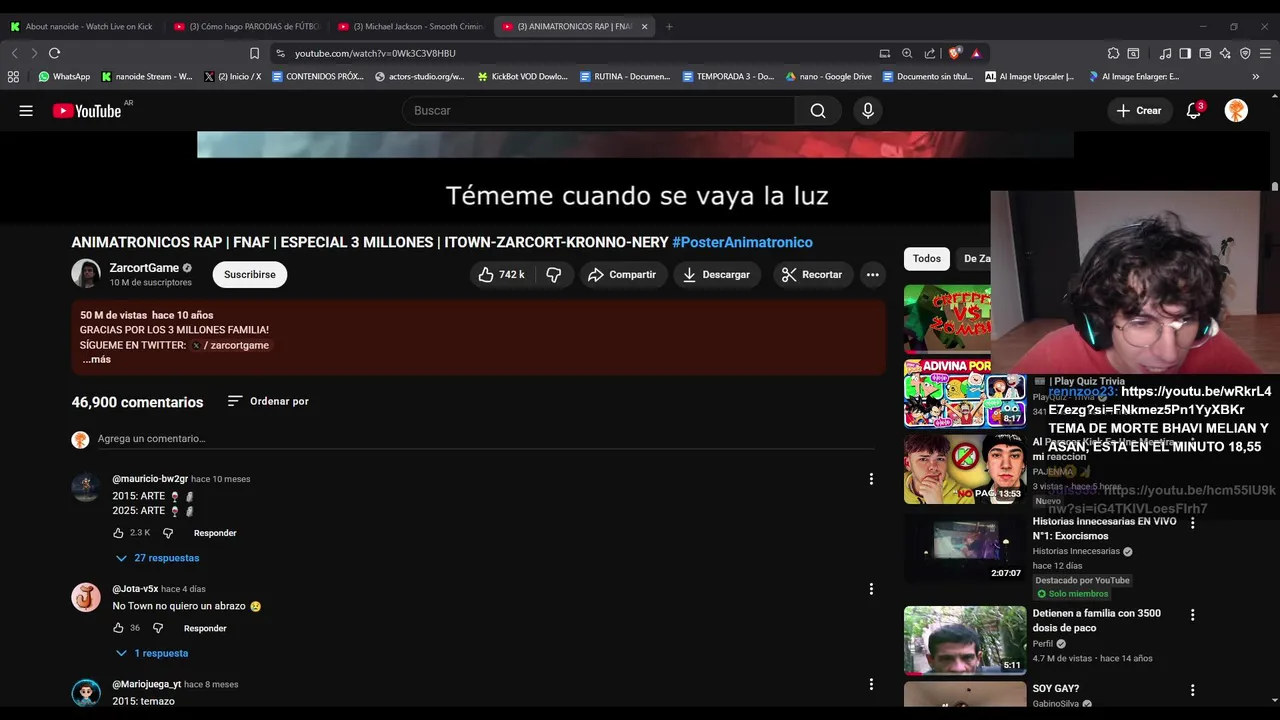Open options for @Jota-v5x comment
Viewport: 1280px width, 720px height.
coord(871,589)
